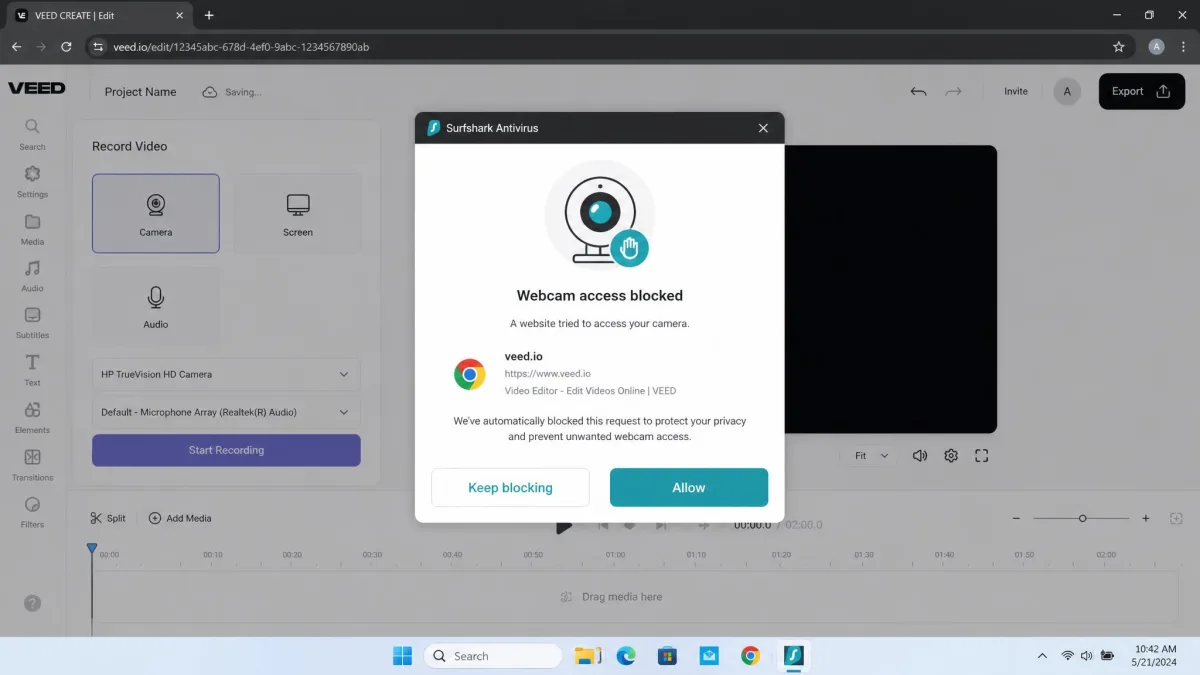Open Filters panel in sidebar
Screen dimensions: 1200x675
(32, 511)
